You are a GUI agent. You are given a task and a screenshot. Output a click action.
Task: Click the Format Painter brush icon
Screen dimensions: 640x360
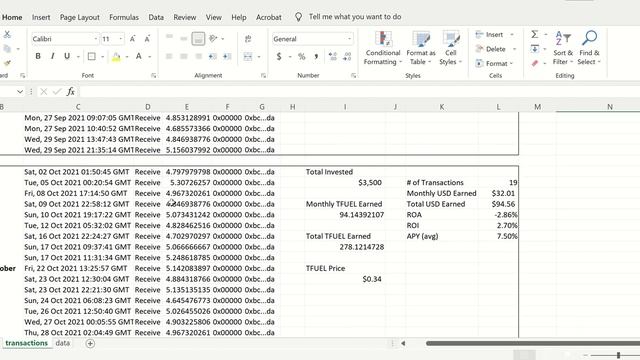(x=7, y=63)
